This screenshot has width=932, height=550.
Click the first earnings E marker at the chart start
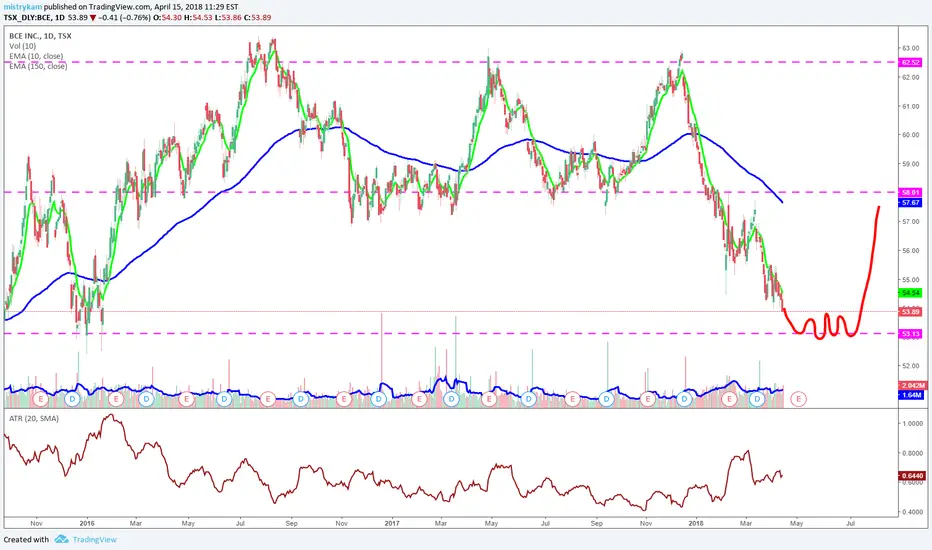coord(40,399)
